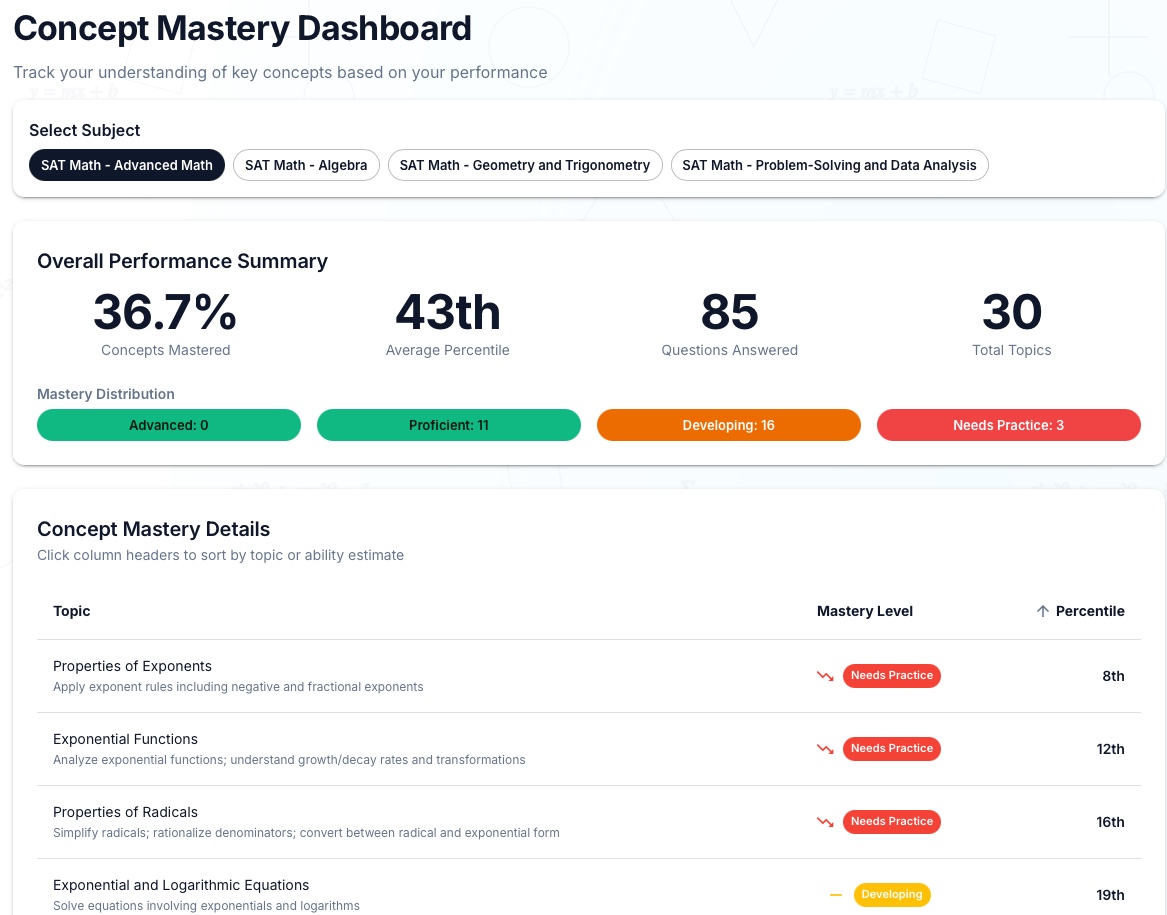This screenshot has height=915, width=1167.
Task: Choose SAT Math - Problem-Solving and Data Analysis
Action: point(829,165)
